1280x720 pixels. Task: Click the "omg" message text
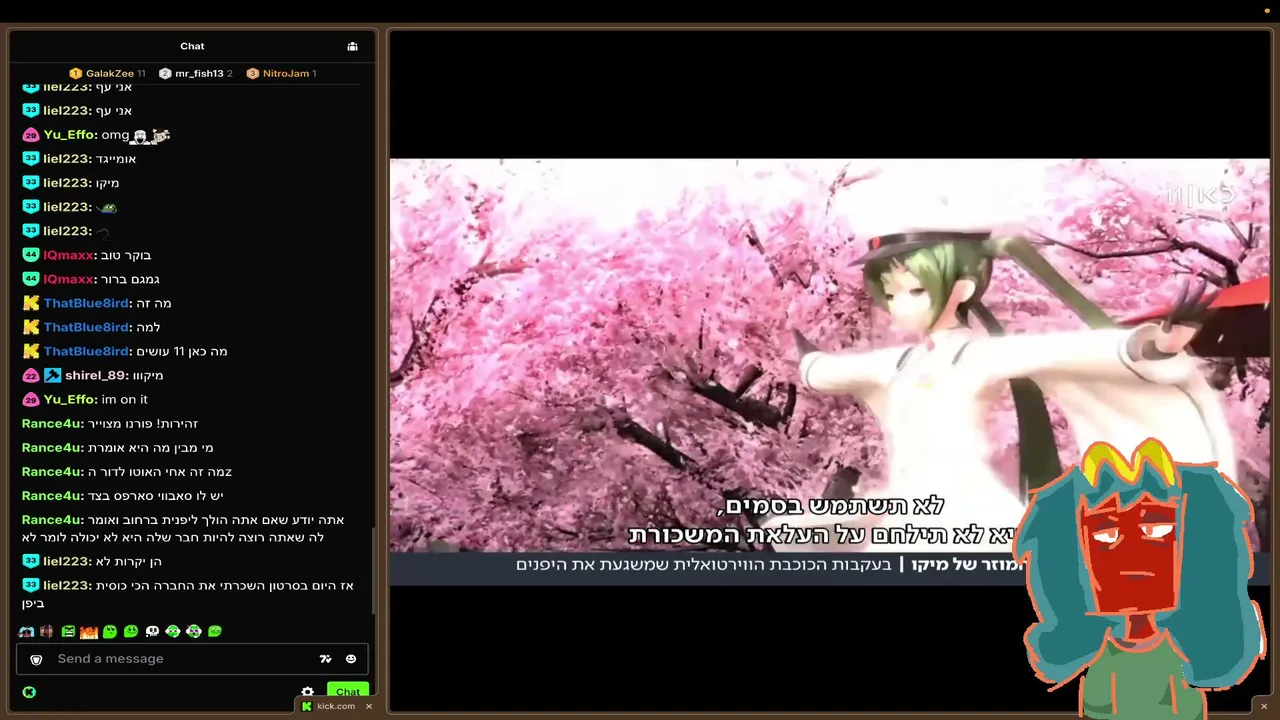coord(115,135)
